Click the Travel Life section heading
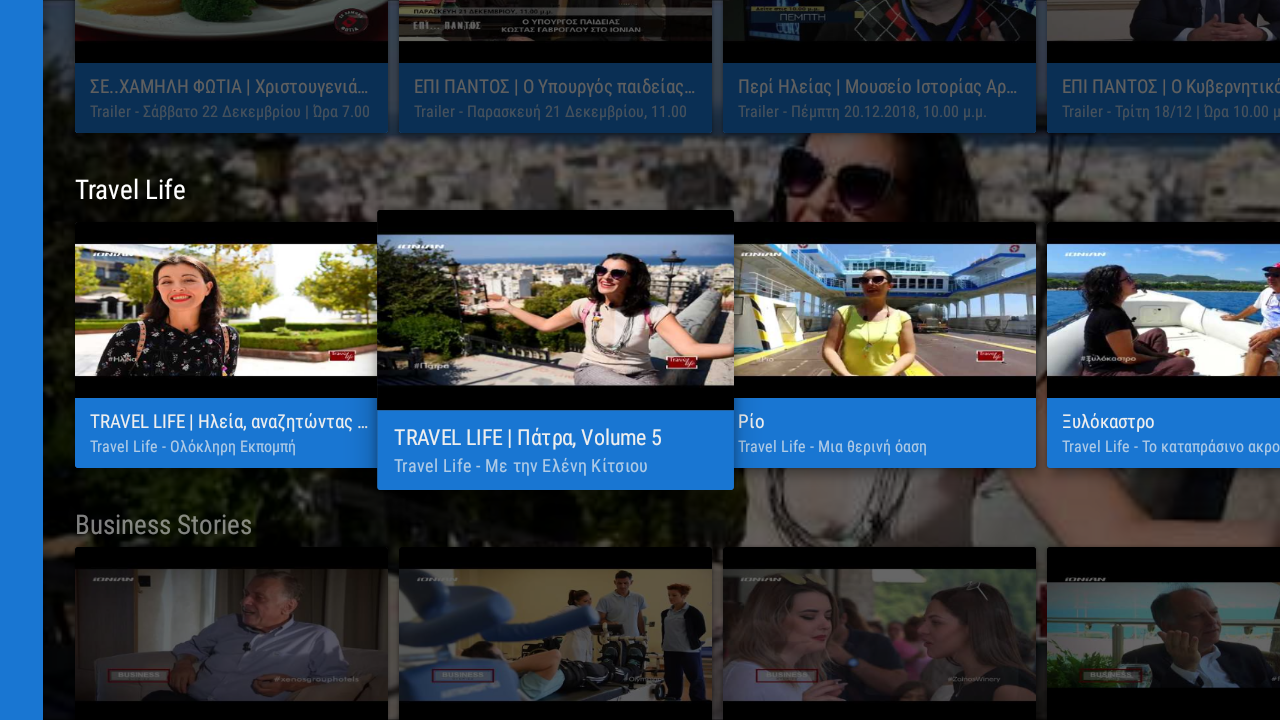The height and width of the screenshot is (720, 1280). click(130, 190)
